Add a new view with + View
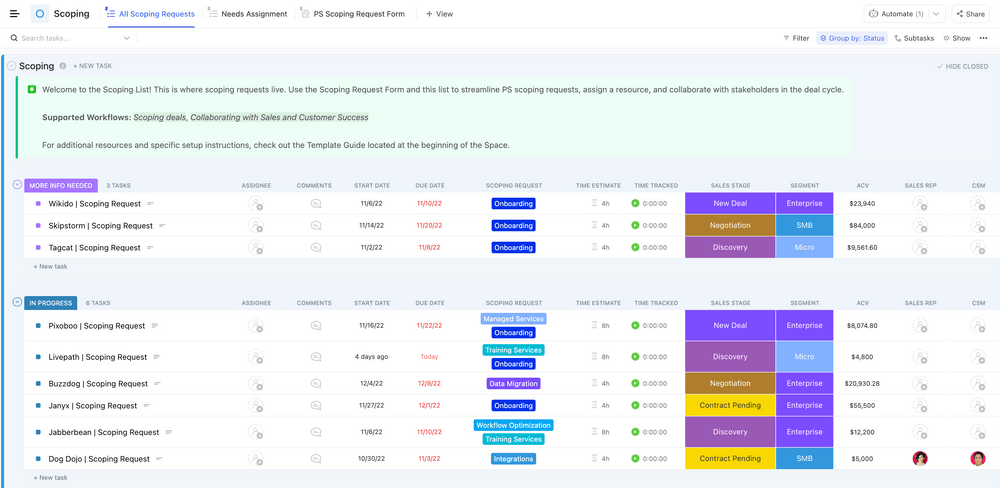Image resolution: width=1000 pixels, height=488 pixels. click(439, 14)
